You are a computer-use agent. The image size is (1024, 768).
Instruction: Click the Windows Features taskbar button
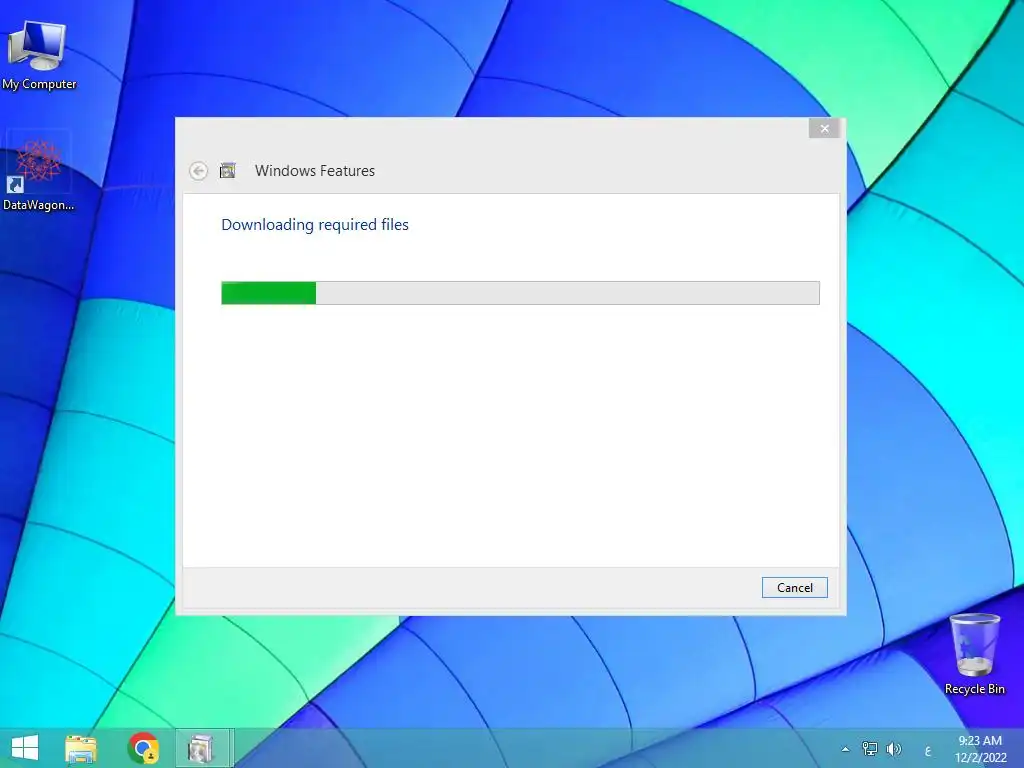tap(202, 748)
